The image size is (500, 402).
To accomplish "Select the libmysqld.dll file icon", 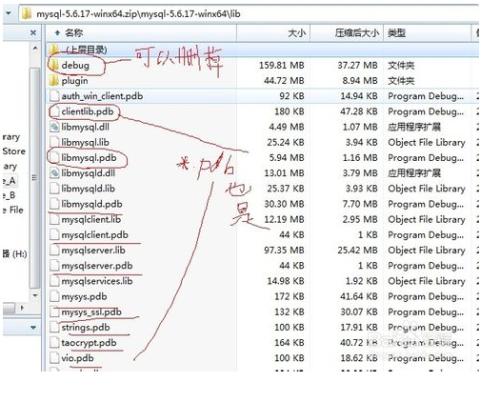I will [x=54, y=173].
